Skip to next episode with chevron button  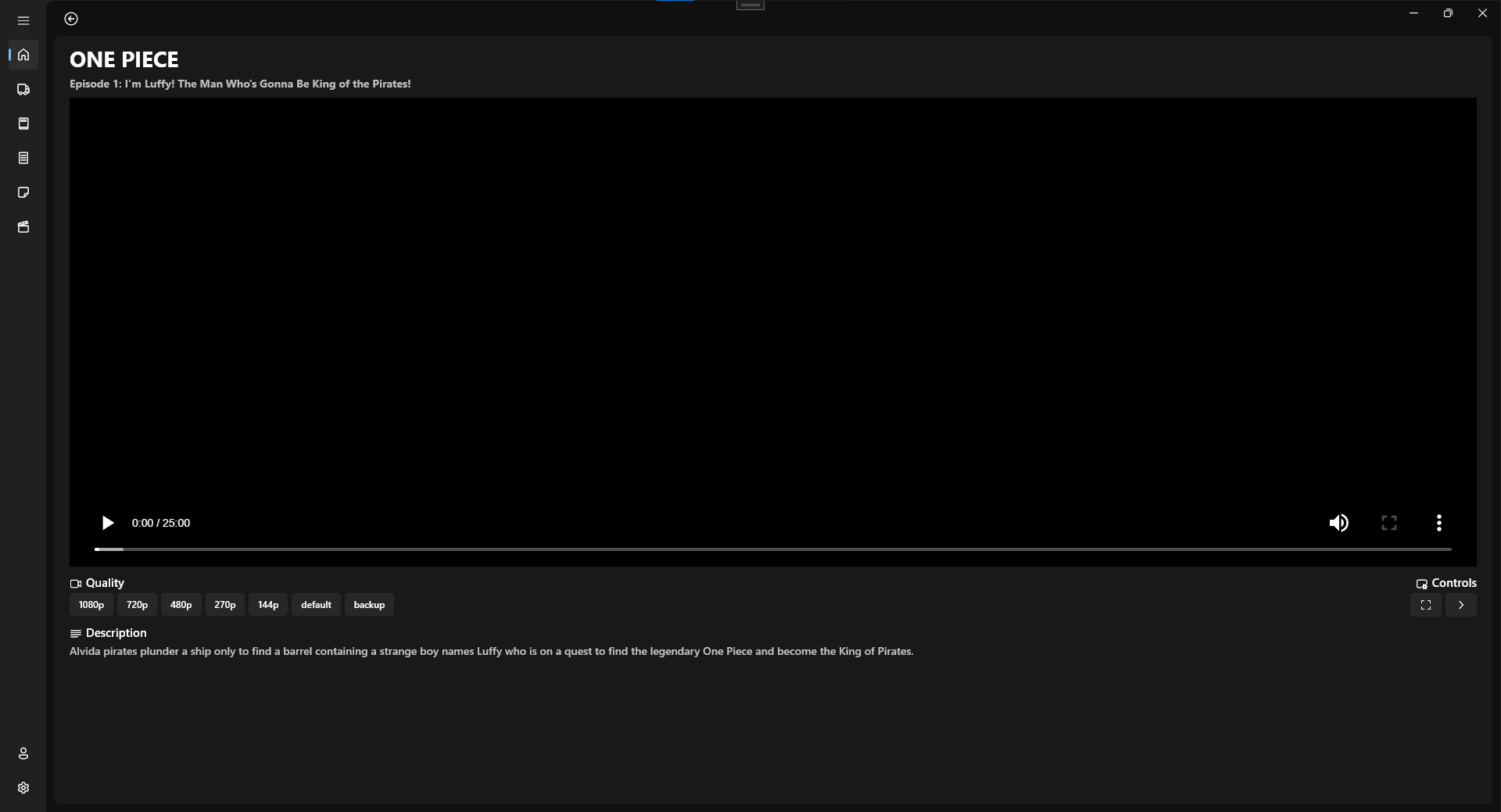[x=1461, y=605]
